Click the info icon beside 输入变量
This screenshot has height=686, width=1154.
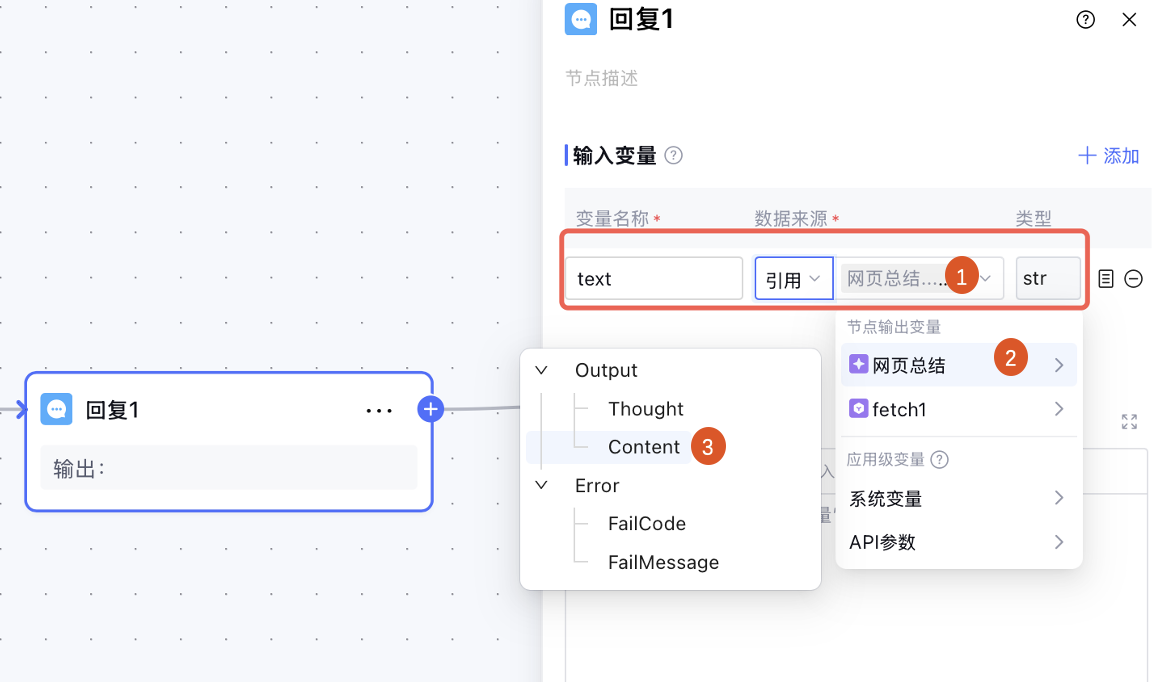[674, 155]
